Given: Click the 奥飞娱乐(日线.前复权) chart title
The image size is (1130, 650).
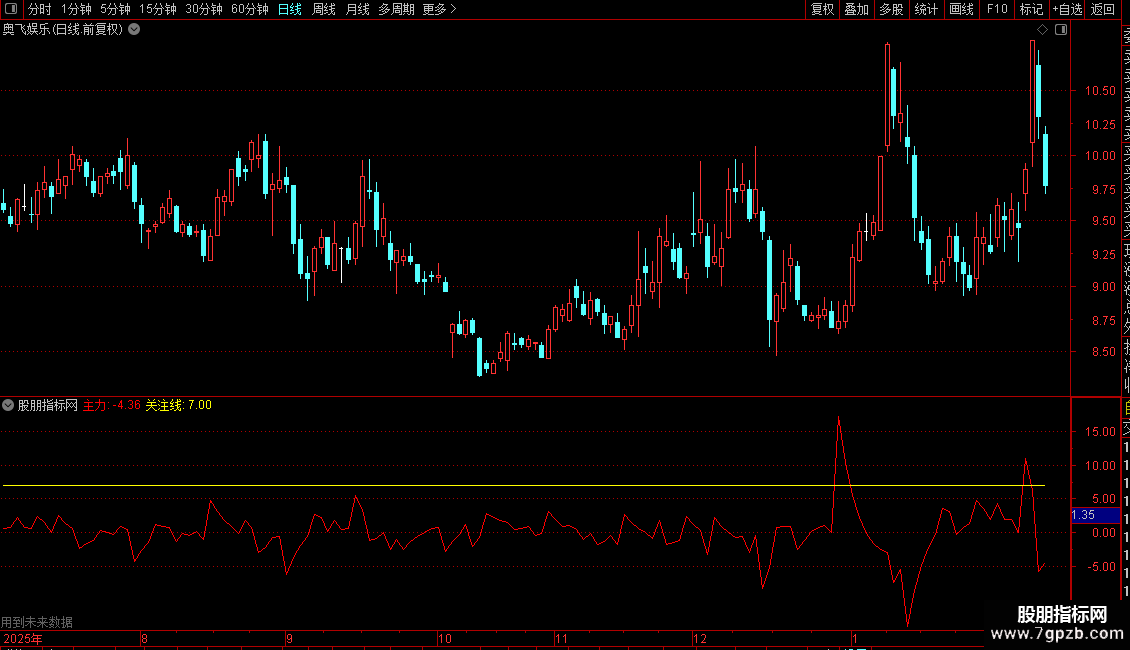Looking at the screenshot, I should (63, 30).
